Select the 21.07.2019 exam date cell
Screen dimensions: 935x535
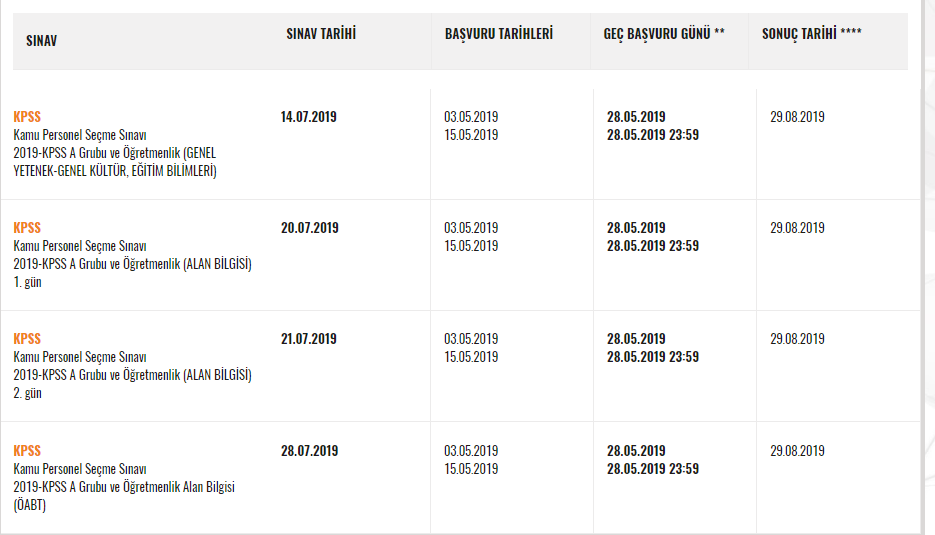(309, 339)
